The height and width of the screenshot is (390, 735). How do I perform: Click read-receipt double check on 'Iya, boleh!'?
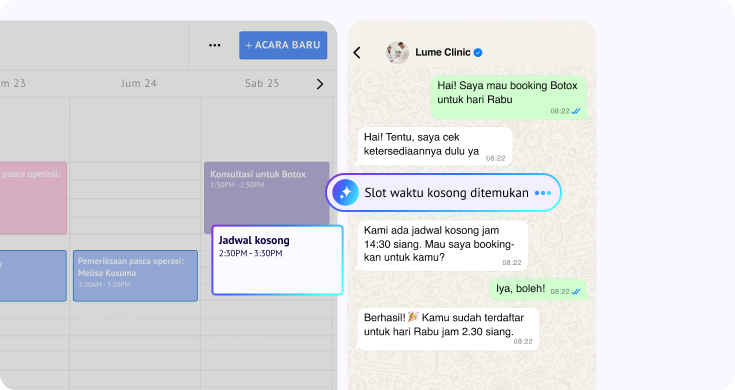click(576, 292)
